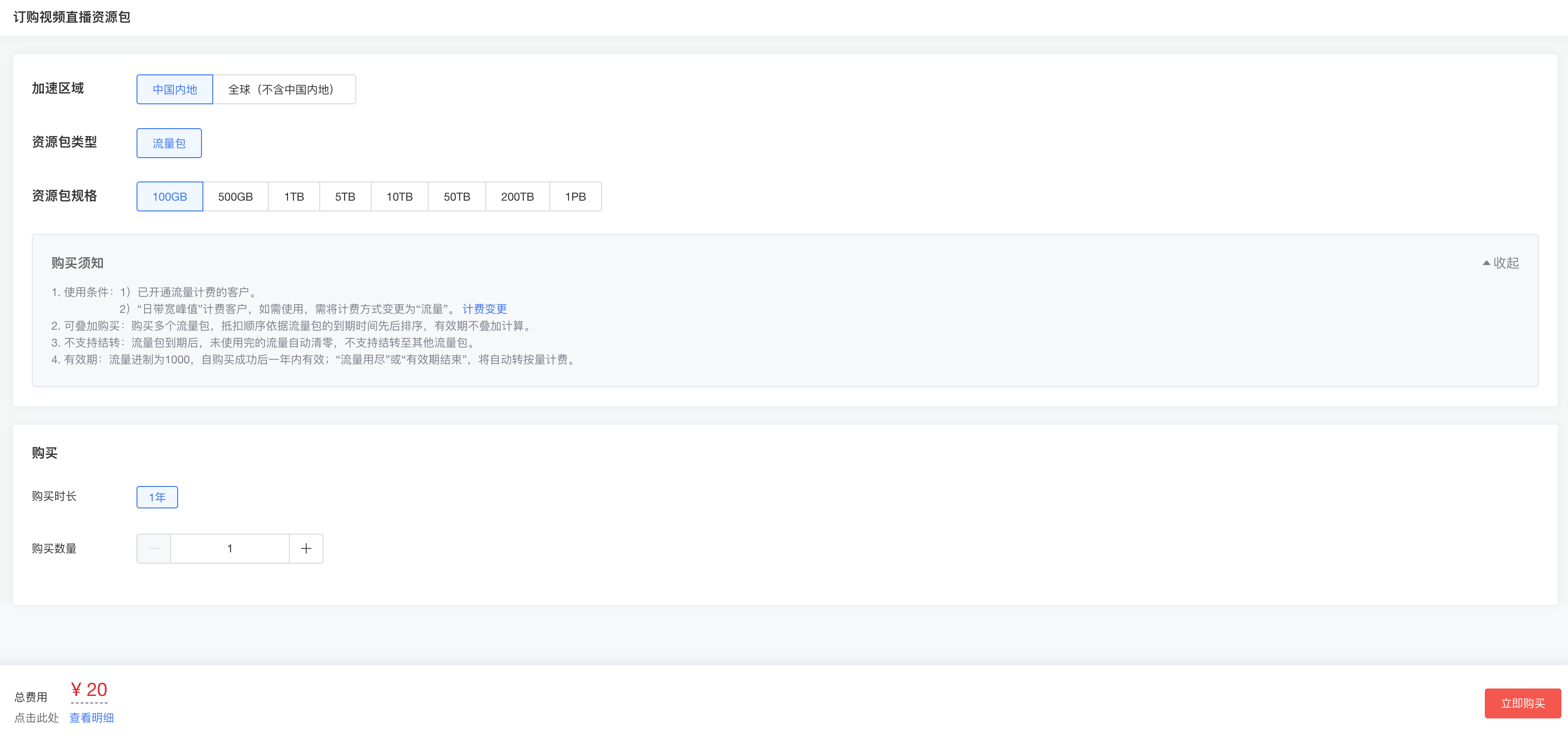
Task: Pick the 1TB package specification
Action: 294,196
